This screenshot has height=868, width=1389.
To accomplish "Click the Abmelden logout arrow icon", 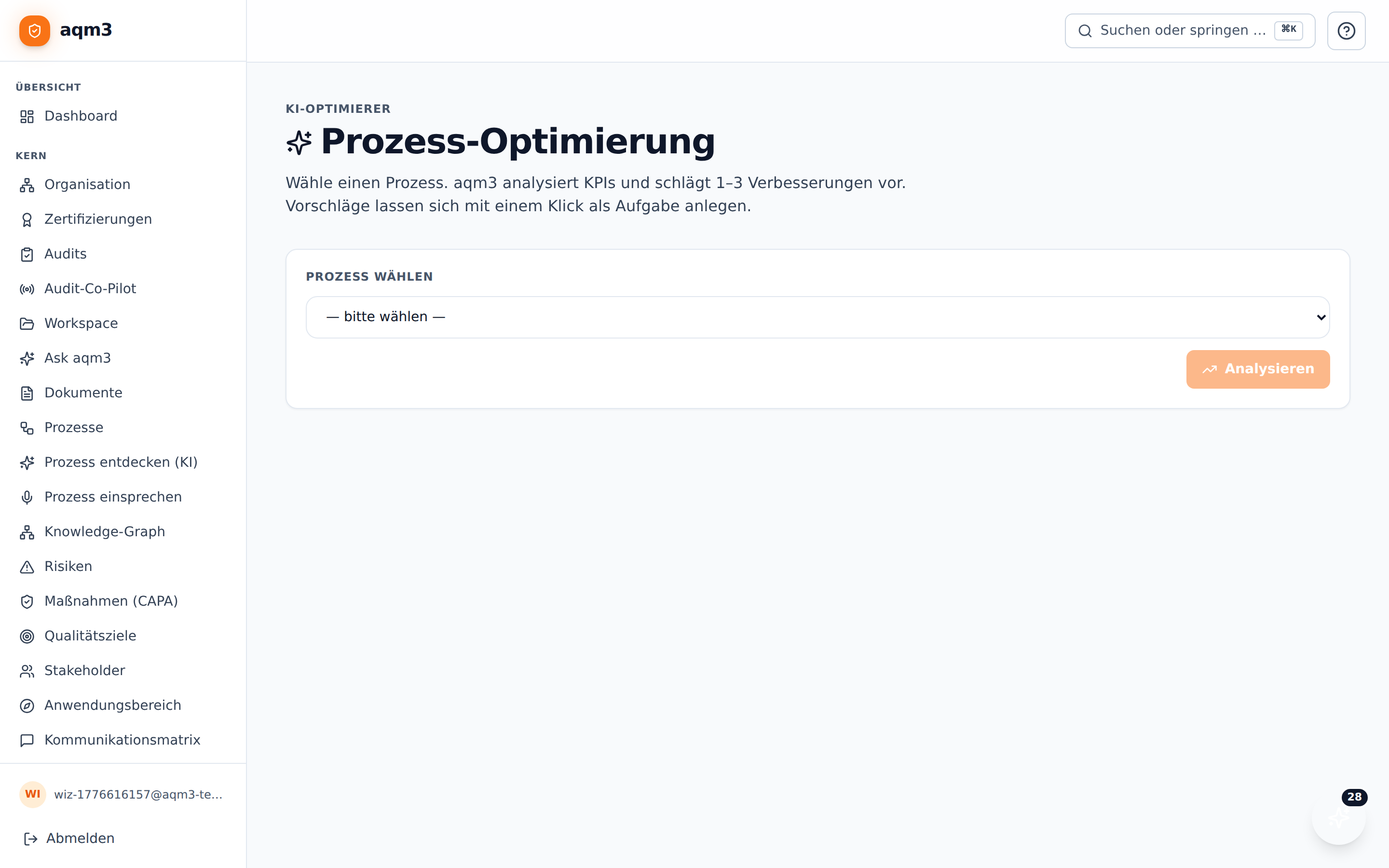I will click(30, 839).
